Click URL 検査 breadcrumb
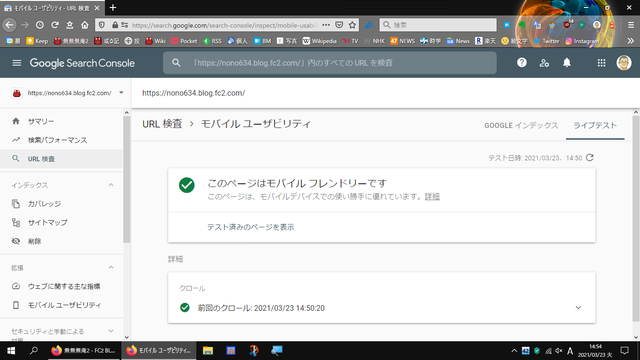The height and width of the screenshot is (360, 640). pyautogui.click(x=162, y=124)
